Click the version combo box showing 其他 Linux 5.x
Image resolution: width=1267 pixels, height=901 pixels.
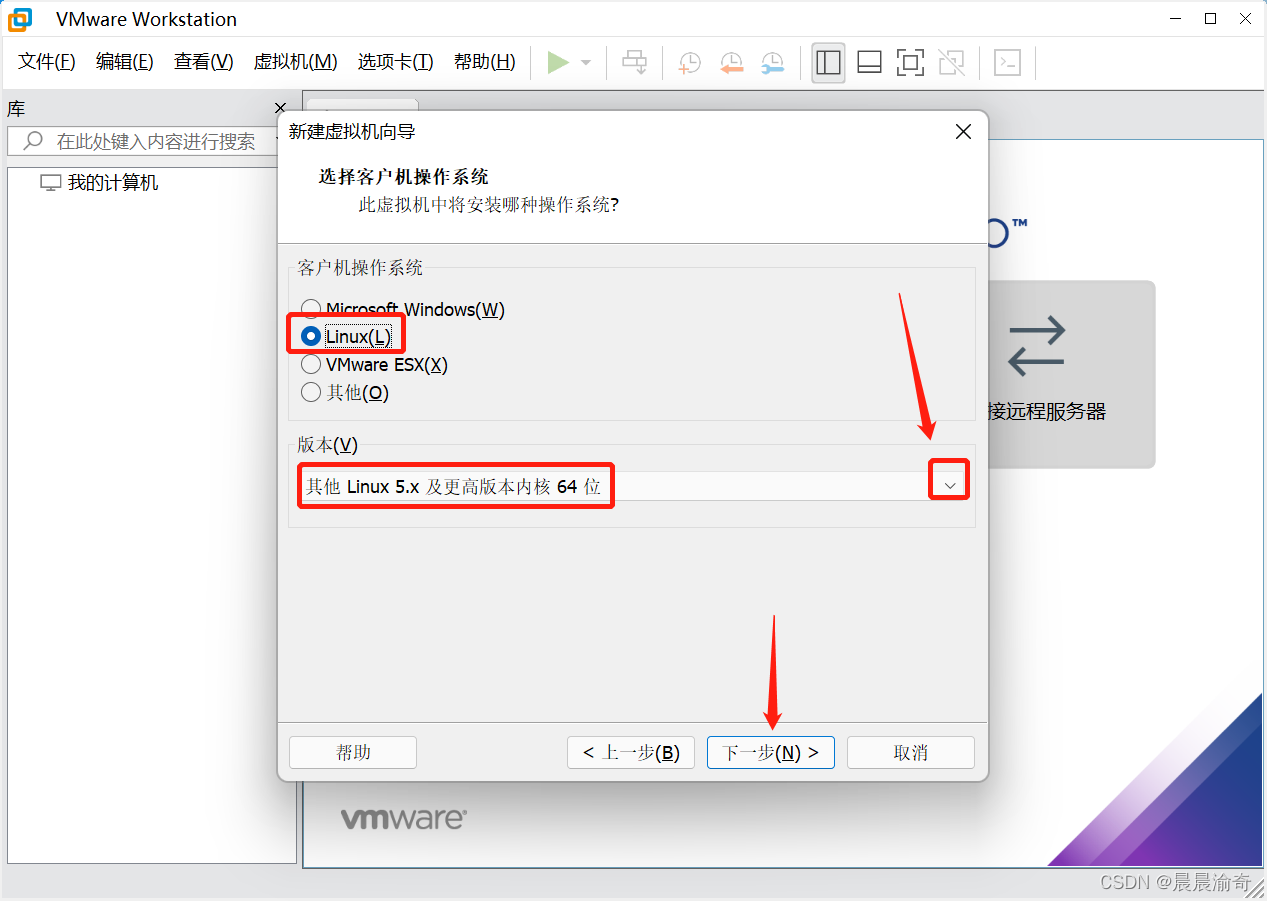pos(634,486)
